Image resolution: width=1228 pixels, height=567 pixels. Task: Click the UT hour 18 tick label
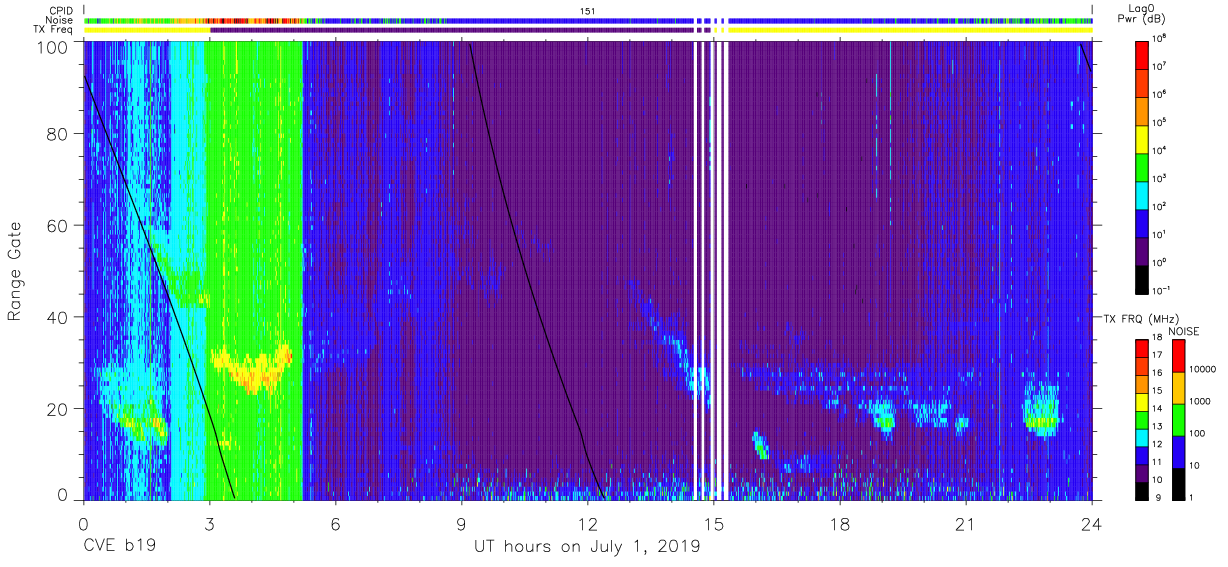click(x=840, y=523)
